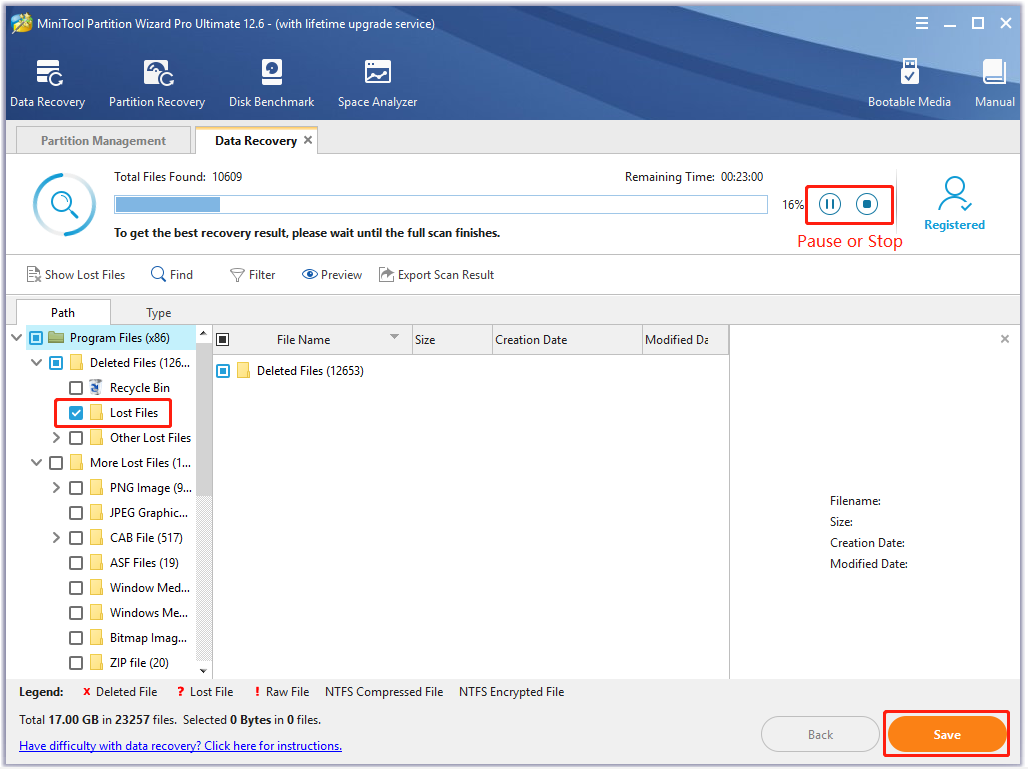Click the orange Save button
Screen dimensions: 1028x769
[947, 734]
